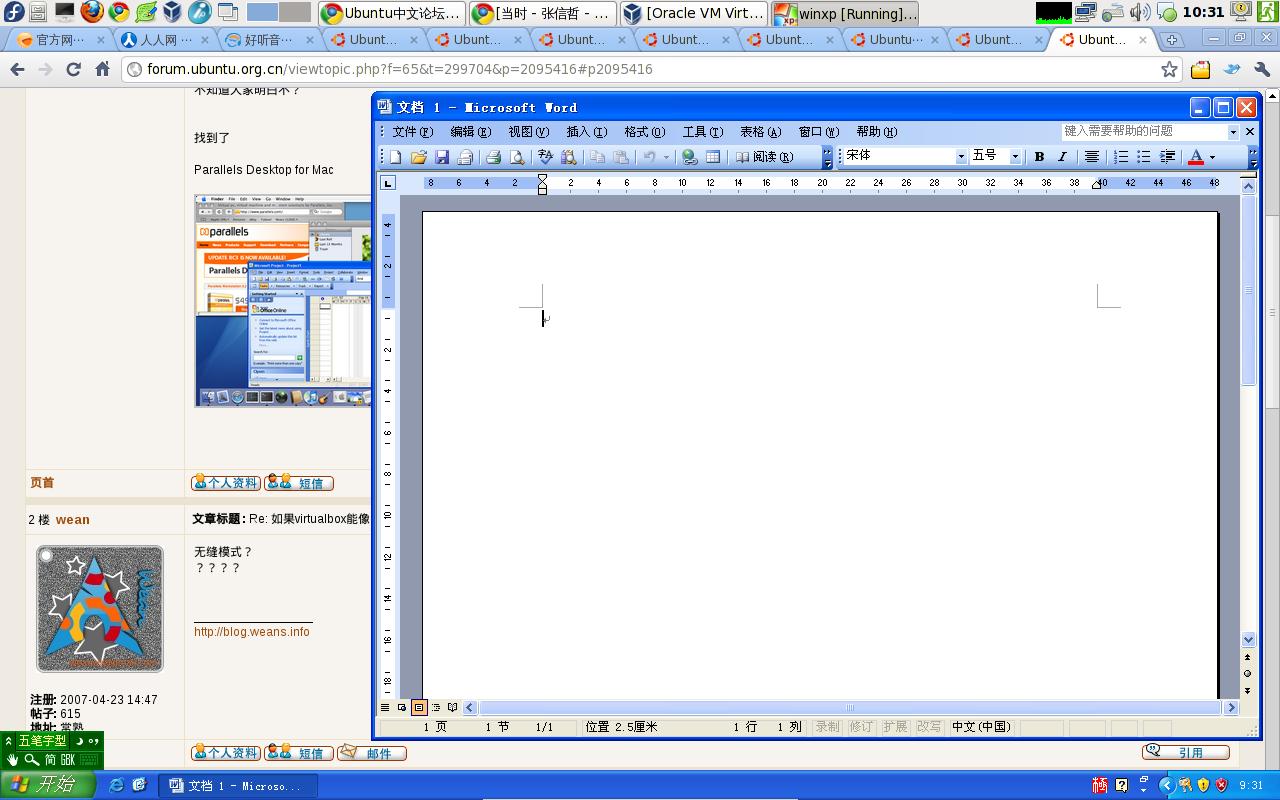The width and height of the screenshot is (1280, 800).
Task: Click the browser home icon
Action: tap(102, 69)
